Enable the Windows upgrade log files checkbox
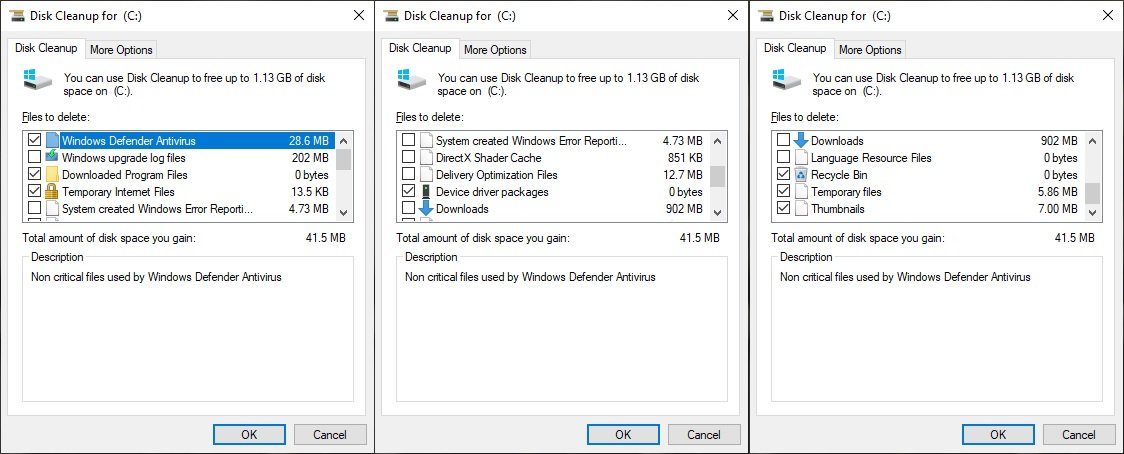 point(35,158)
